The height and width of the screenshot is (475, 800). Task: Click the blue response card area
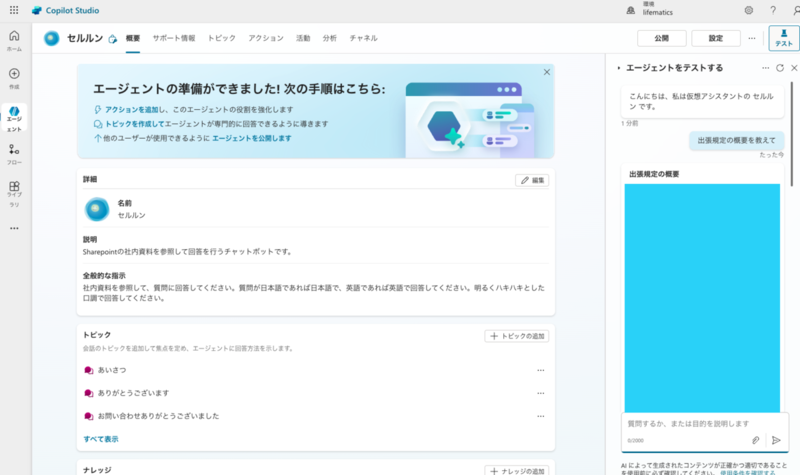tap(702, 298)
